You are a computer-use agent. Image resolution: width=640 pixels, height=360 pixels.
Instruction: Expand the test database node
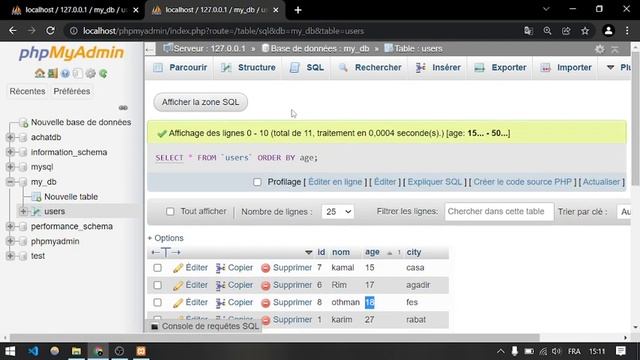click(x=10, y=256)
